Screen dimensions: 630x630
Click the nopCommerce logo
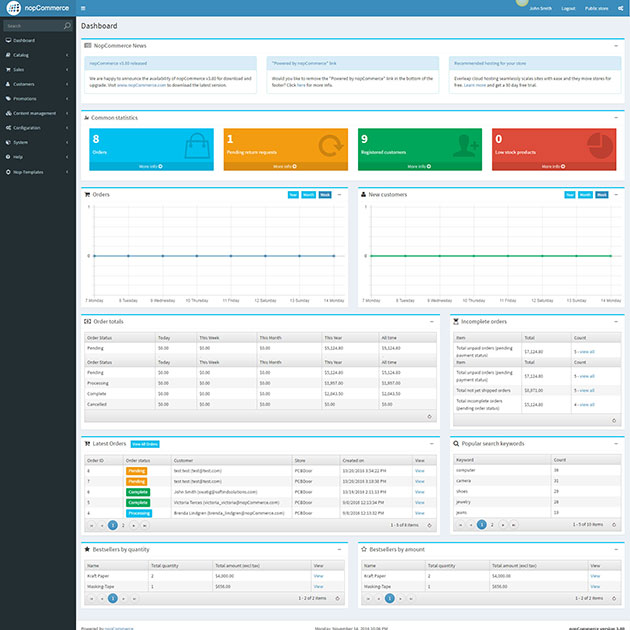click(x=38, y=8)
